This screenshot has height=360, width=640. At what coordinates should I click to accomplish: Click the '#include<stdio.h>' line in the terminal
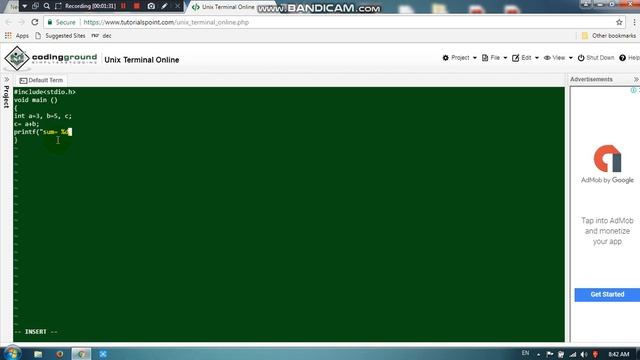click(x=44, y=92)
